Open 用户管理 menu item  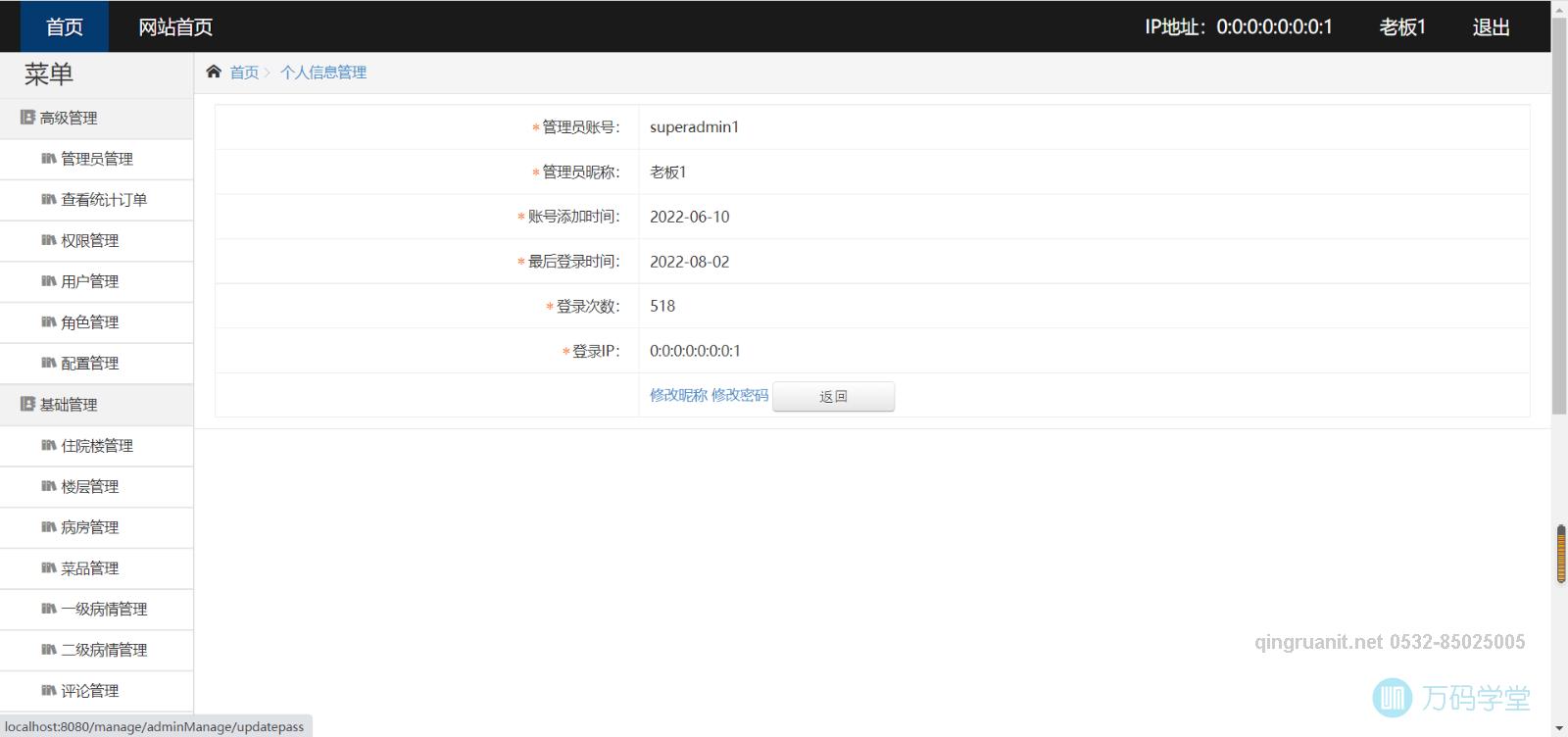click(96, 281)
